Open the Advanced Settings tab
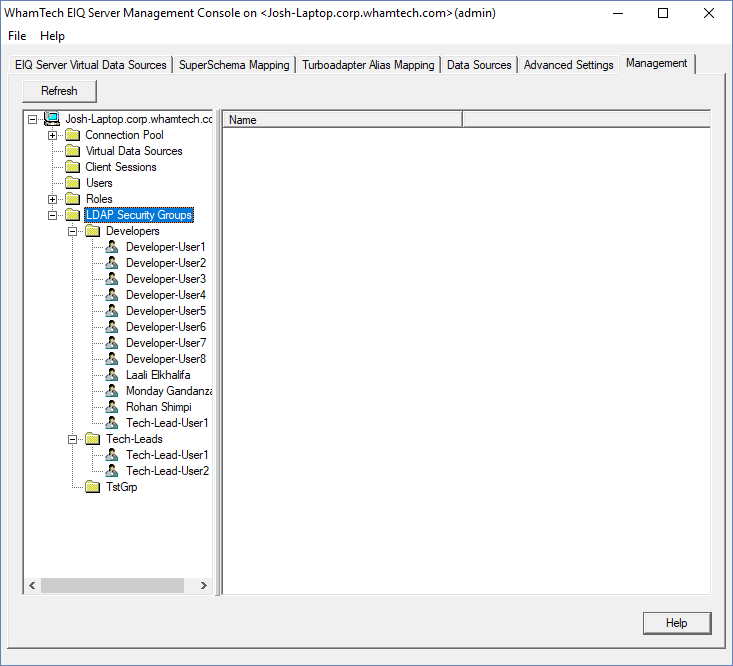The width and height of the screenshot is (733, 666). coord(568,65)
